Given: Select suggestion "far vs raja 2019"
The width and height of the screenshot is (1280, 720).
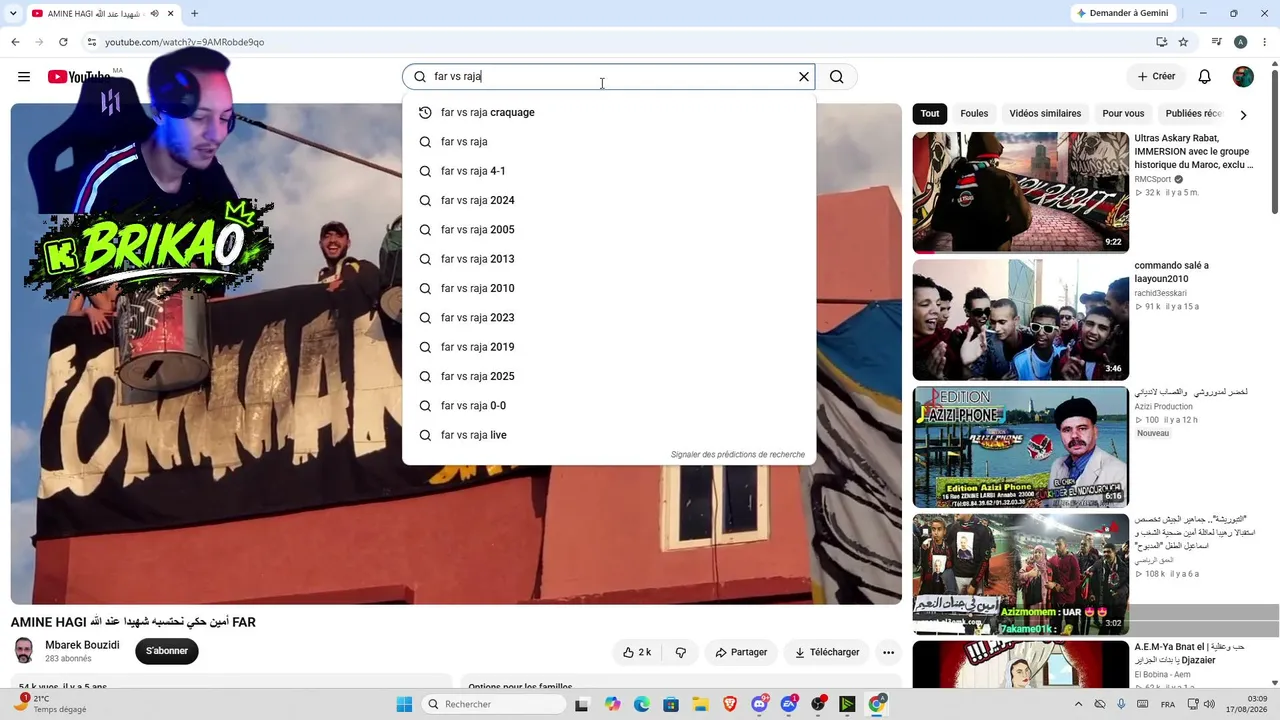Looking at the screenshot, I should pyautogui.click(x=609, y=347).
